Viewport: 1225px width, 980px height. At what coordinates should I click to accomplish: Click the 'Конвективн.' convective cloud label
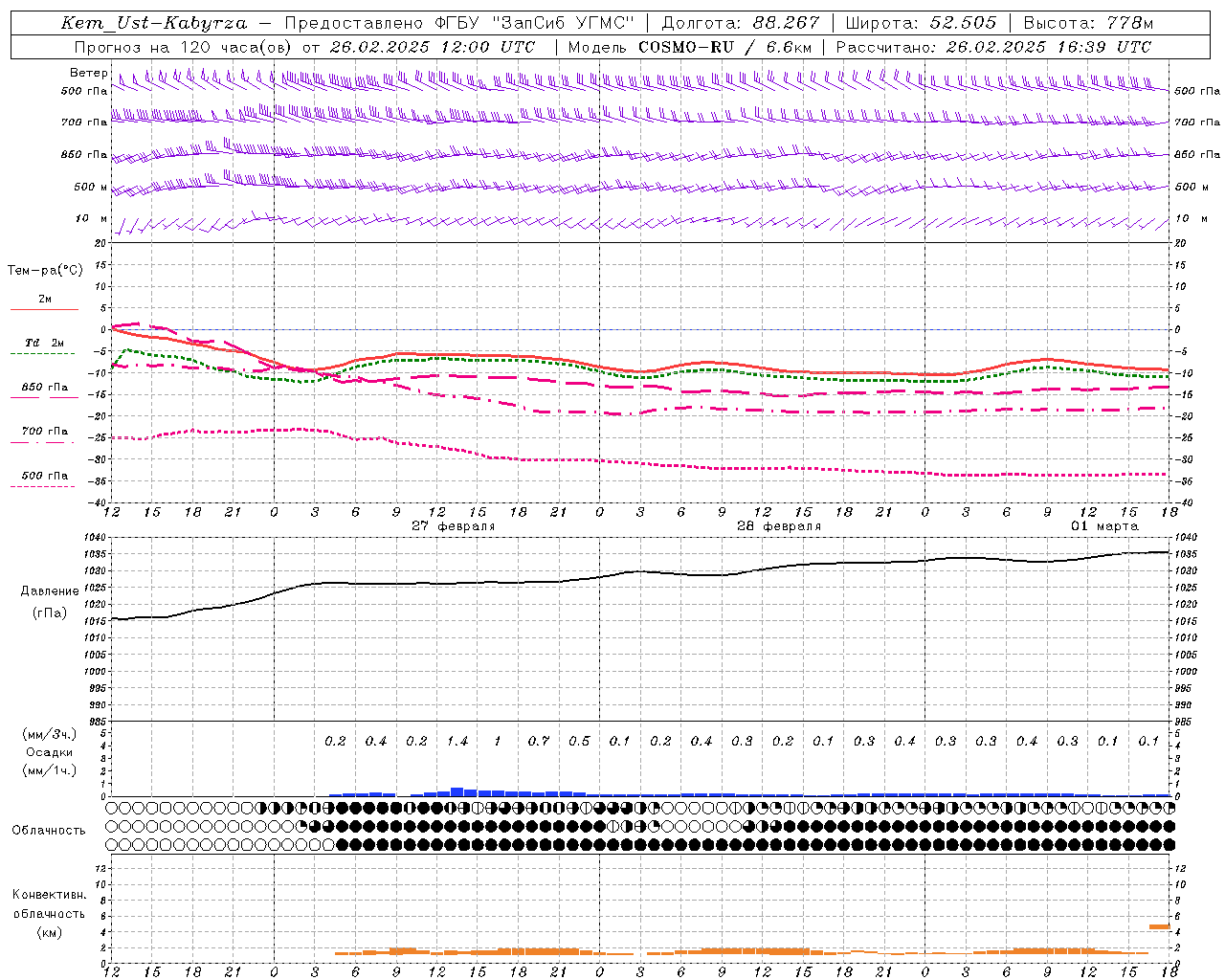click(x=49, y=895)
